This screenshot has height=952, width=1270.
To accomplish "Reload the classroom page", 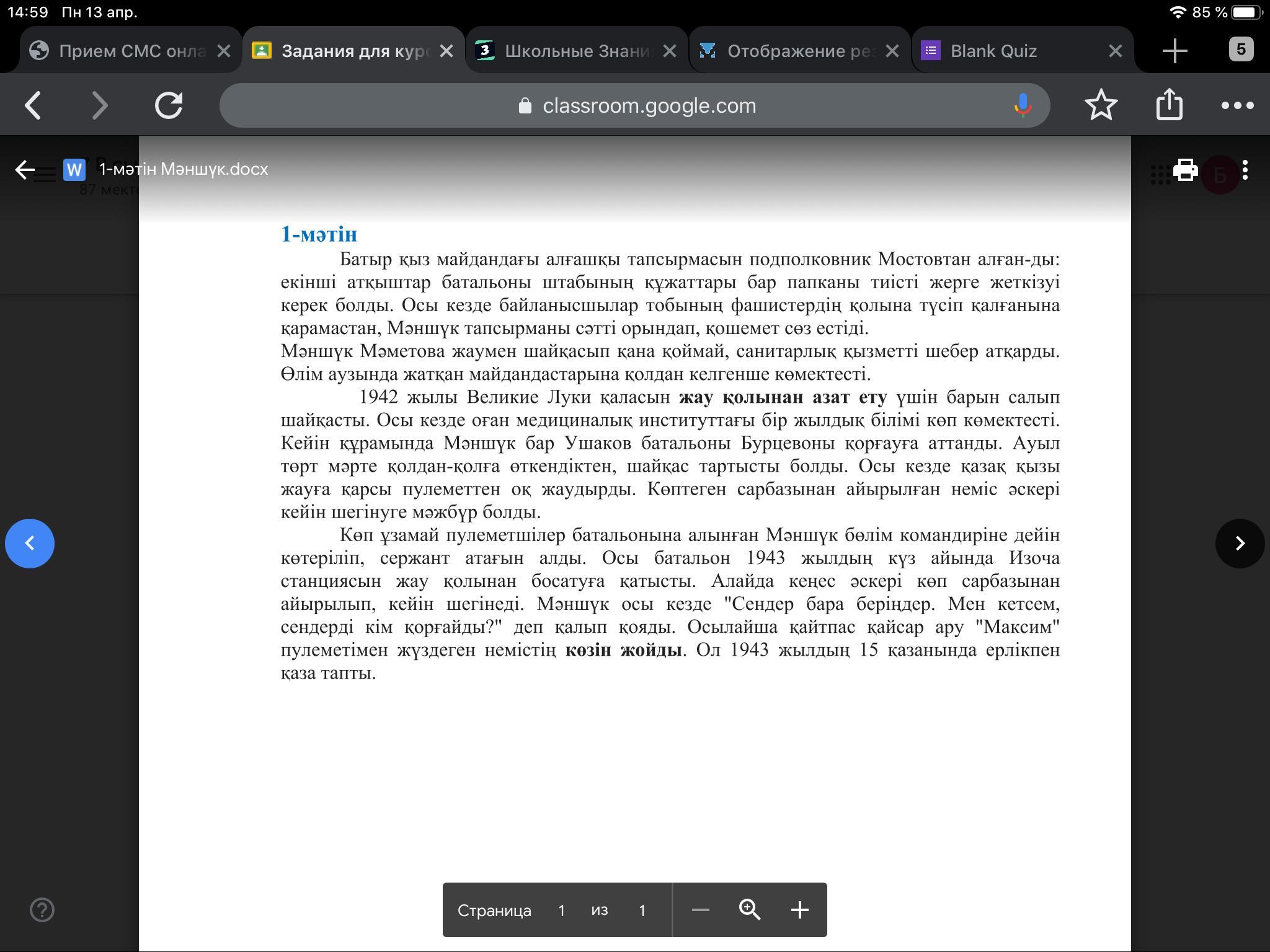I will coord(169,105).
